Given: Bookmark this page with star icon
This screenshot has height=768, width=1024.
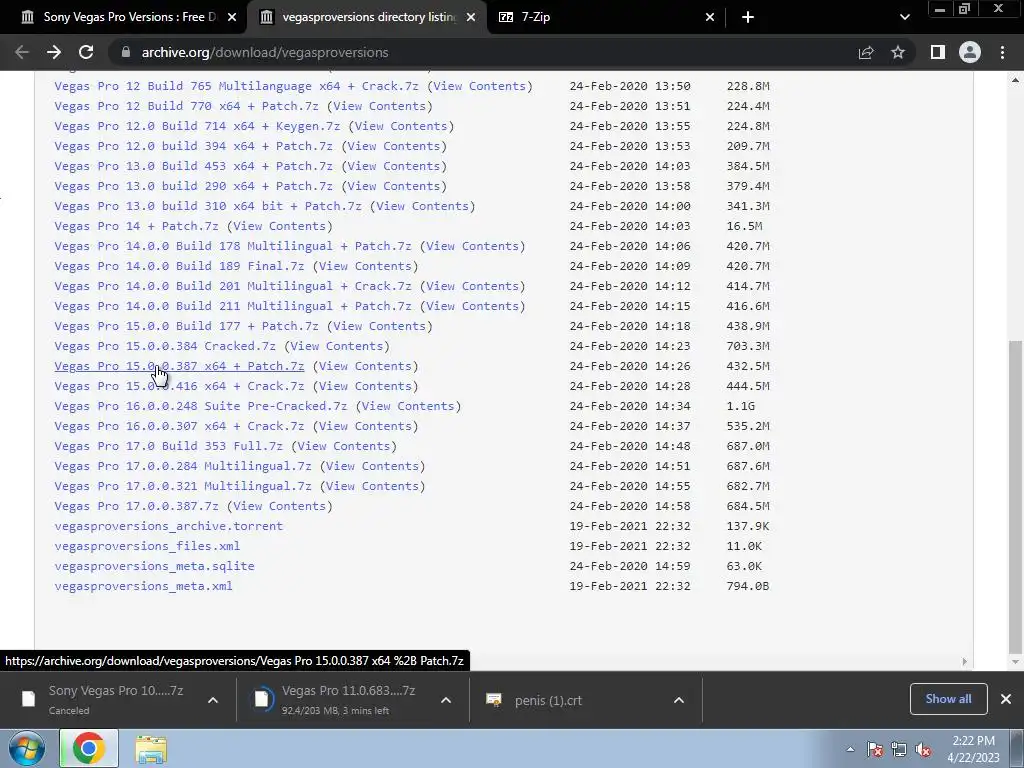Looking at the screenshot, I should [x=898, y=52].
